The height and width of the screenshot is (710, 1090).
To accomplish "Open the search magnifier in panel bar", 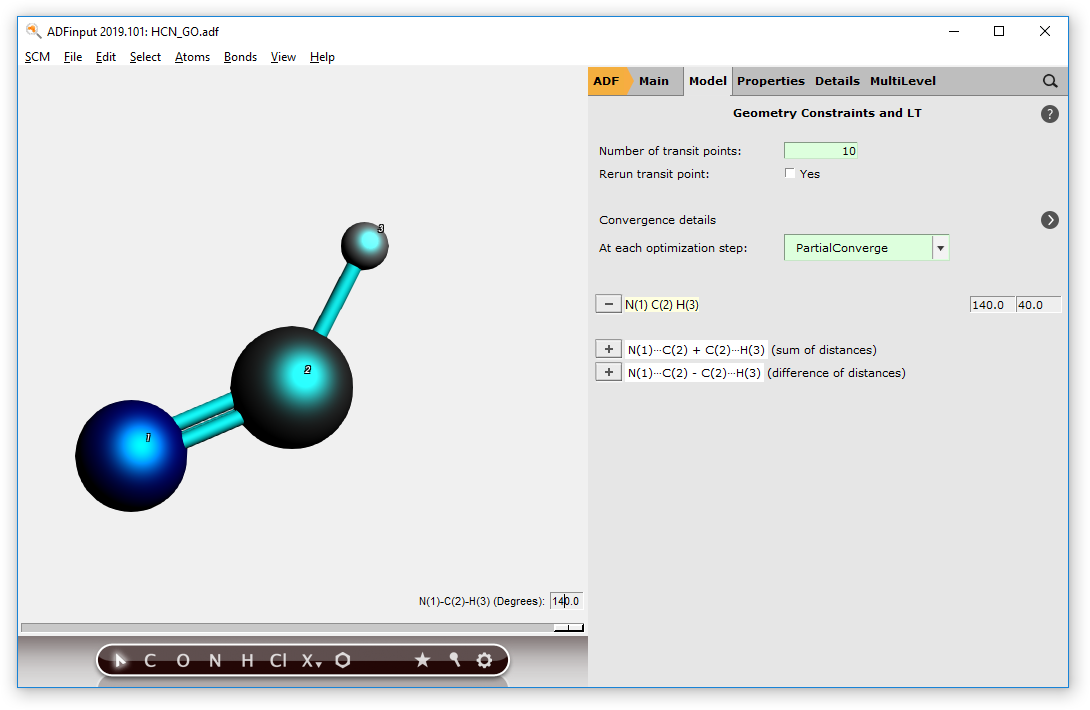I will [x=1050, y=81].
